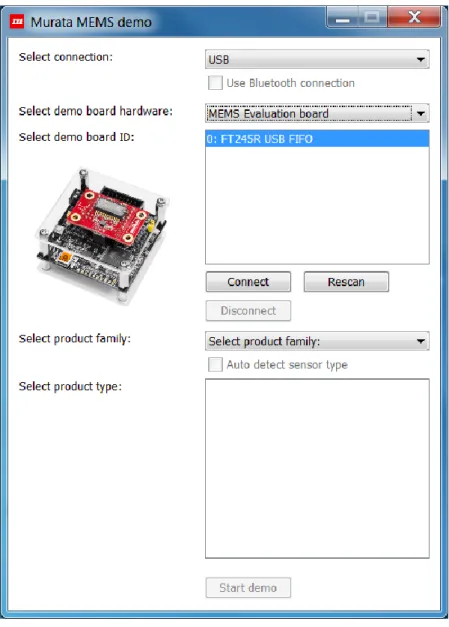Expand the Select product family dropdown
449x627 pixels.
[317, 341]
